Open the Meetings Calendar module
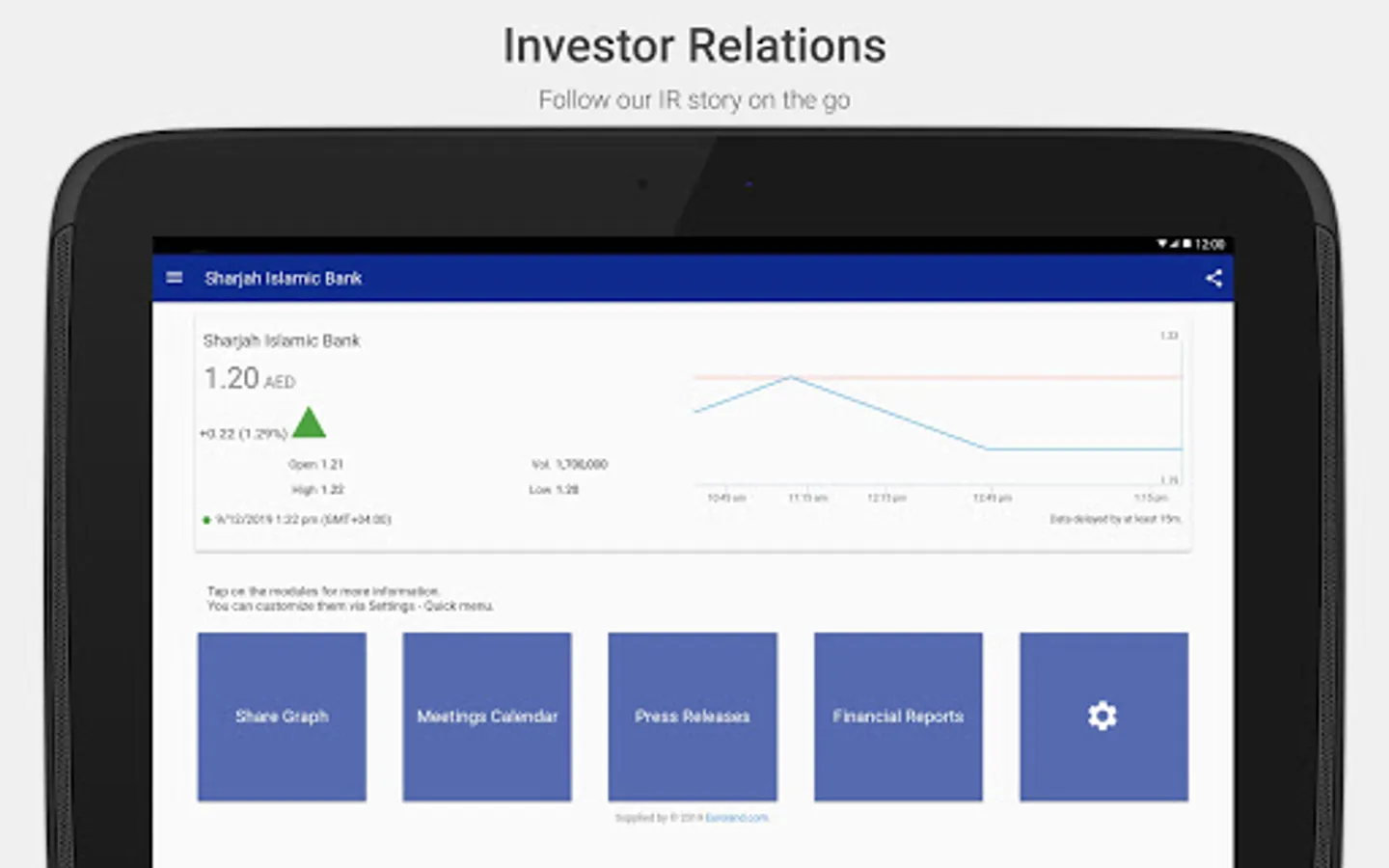Screen dimensions: 1389x868 (487, 717)
